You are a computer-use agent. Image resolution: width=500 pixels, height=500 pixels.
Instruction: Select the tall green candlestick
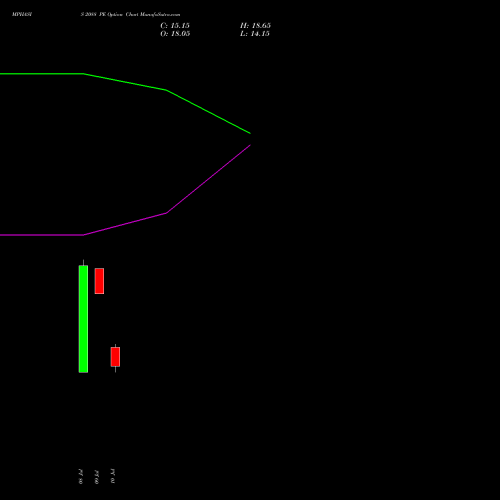pos(83,319)
